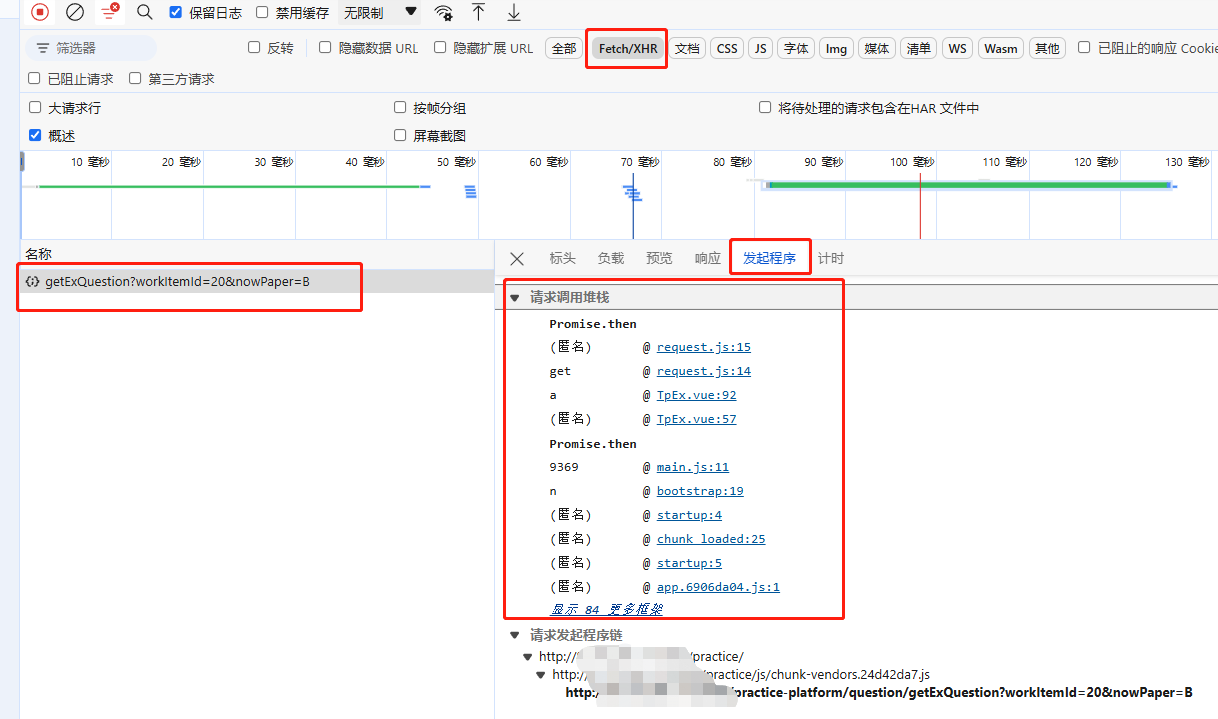This screenshot has width=1218, height=719.
Task: Select the getExQuestion request row
Action: coord(177,282)
